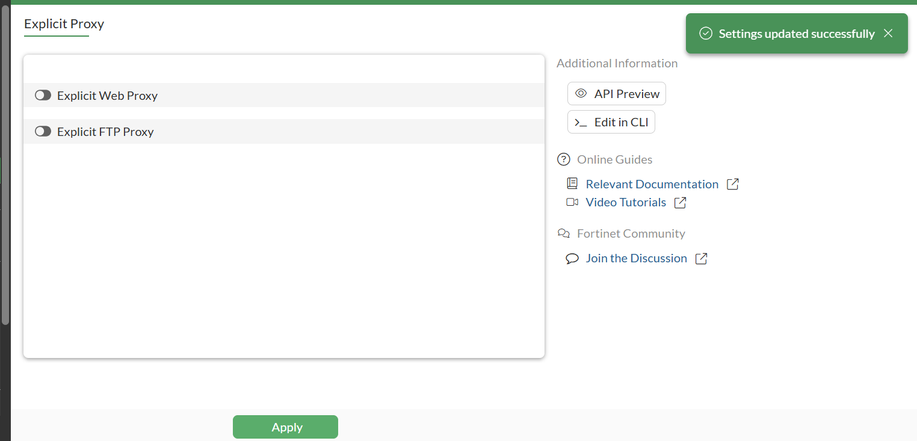Click the left vertical scrollbar
The image size is (917, 441).
pos(5,160)
